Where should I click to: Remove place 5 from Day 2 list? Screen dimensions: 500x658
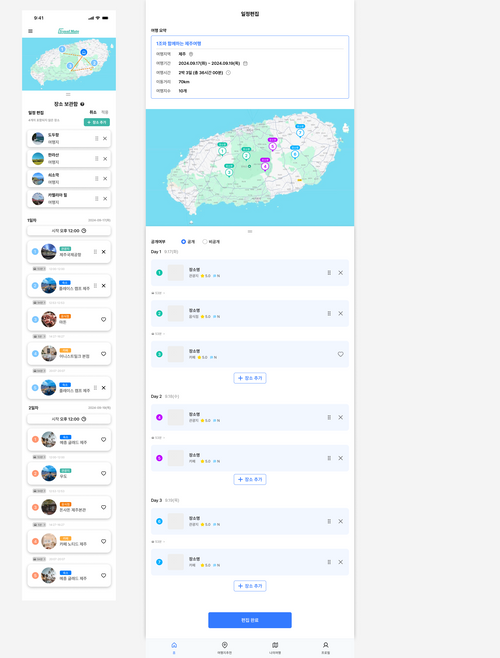(340, 458)
